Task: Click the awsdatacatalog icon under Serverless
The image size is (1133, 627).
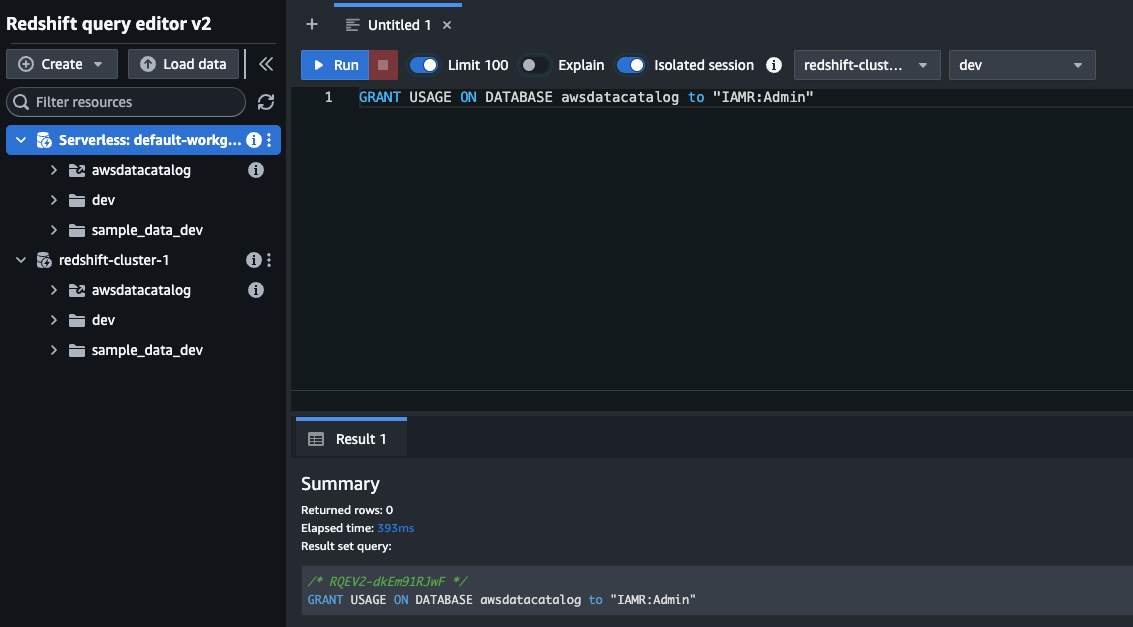Action: tap(77, 170)
